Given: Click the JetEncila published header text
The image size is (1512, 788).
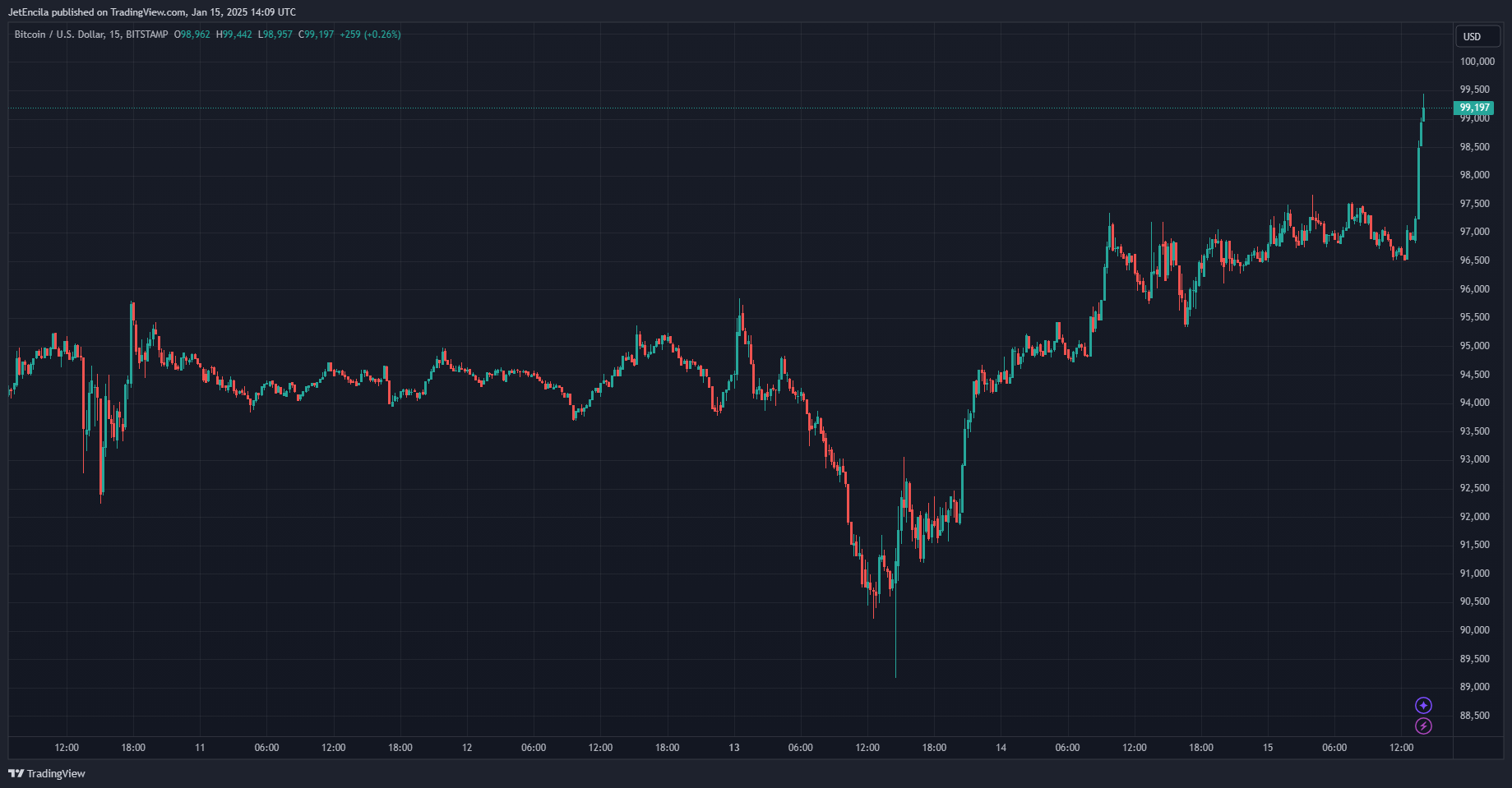Looking at the screenshot, I should tap(152, 12).
